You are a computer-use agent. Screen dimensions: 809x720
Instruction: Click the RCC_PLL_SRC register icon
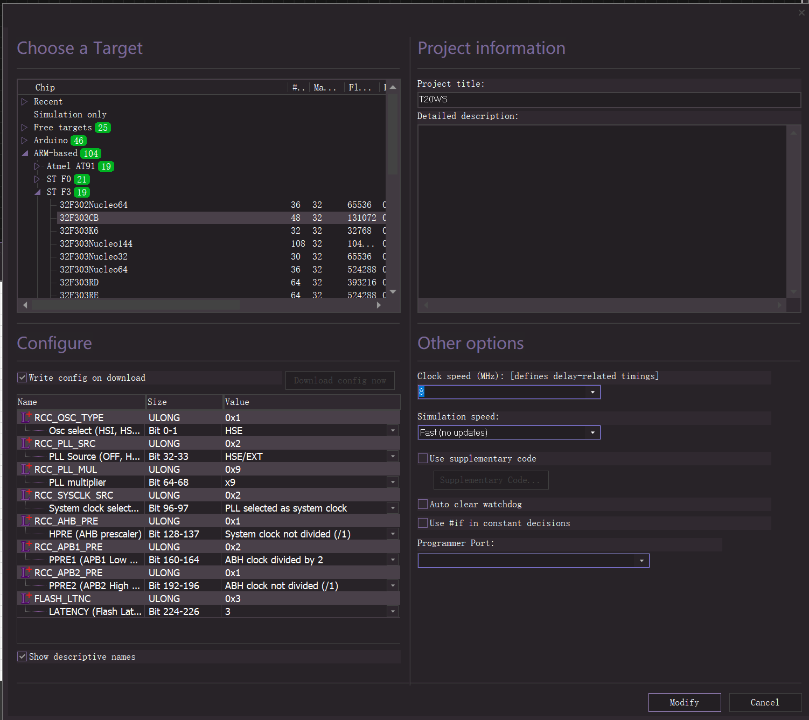coord(26,443)
